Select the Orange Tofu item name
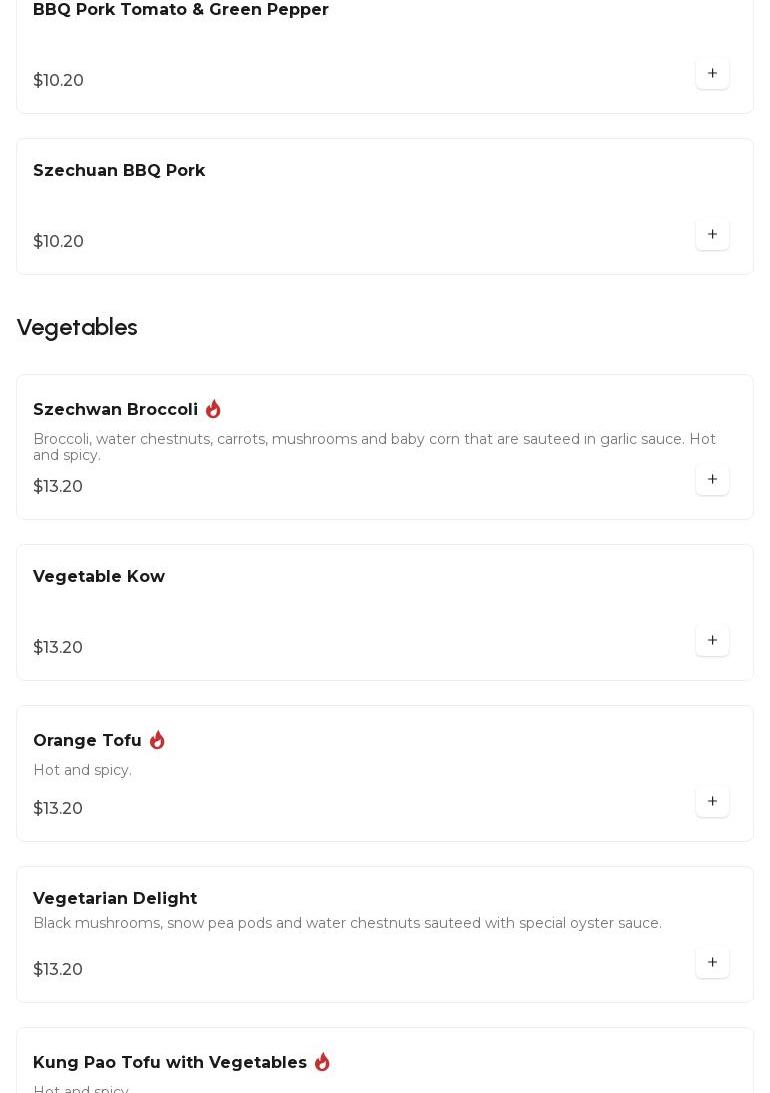This screenshot has height=1093, width=770. 87,741
